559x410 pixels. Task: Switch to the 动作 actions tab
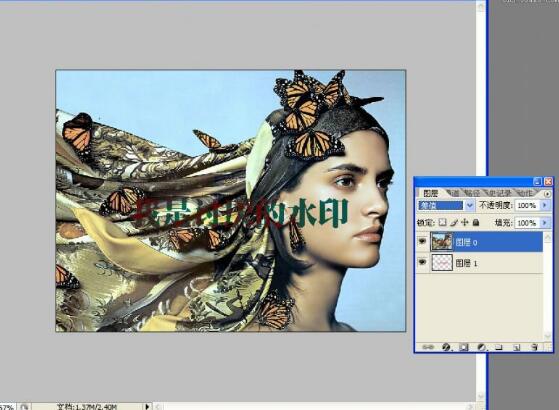coord(525,193)
